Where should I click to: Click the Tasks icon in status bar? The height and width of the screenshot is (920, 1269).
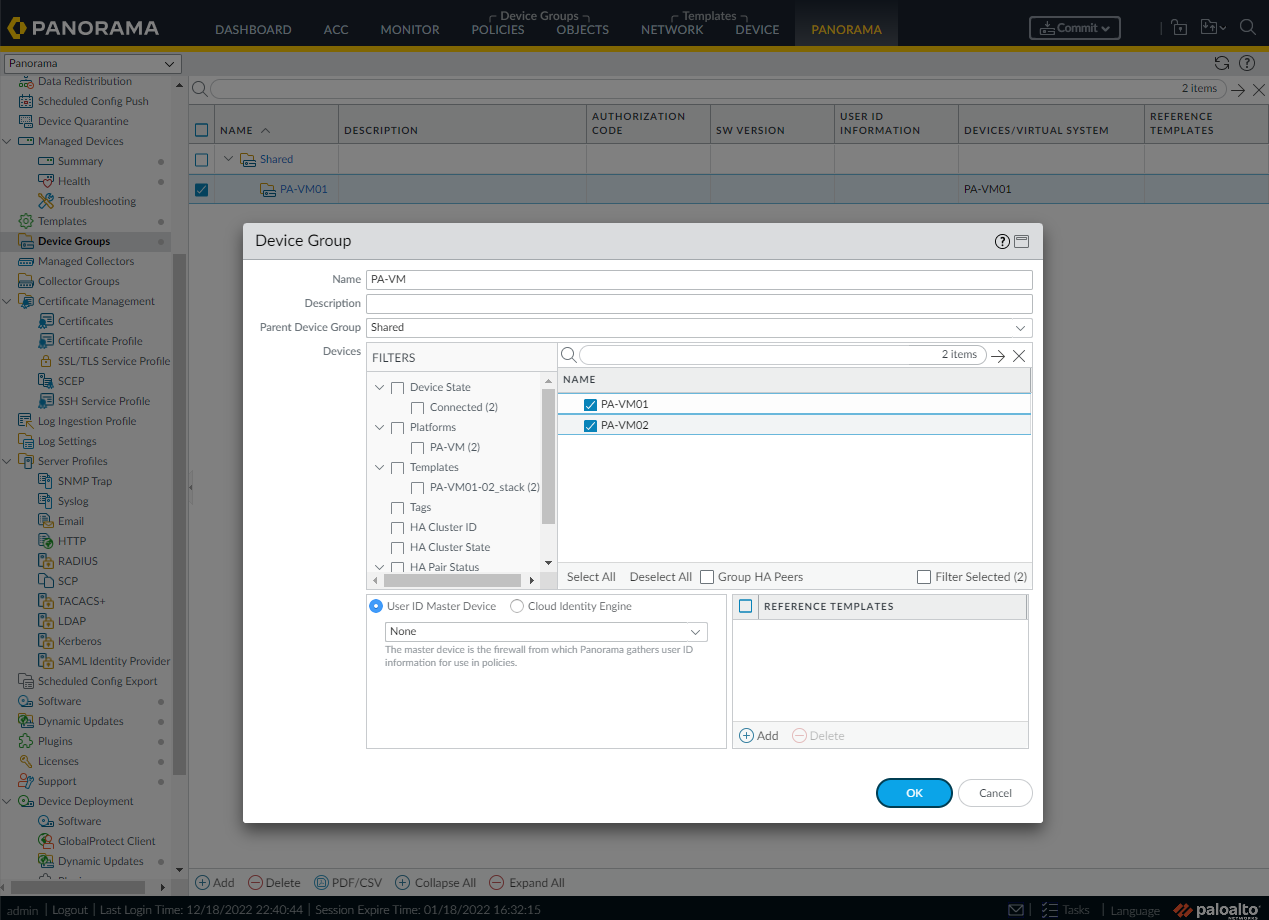[1049, 909]
